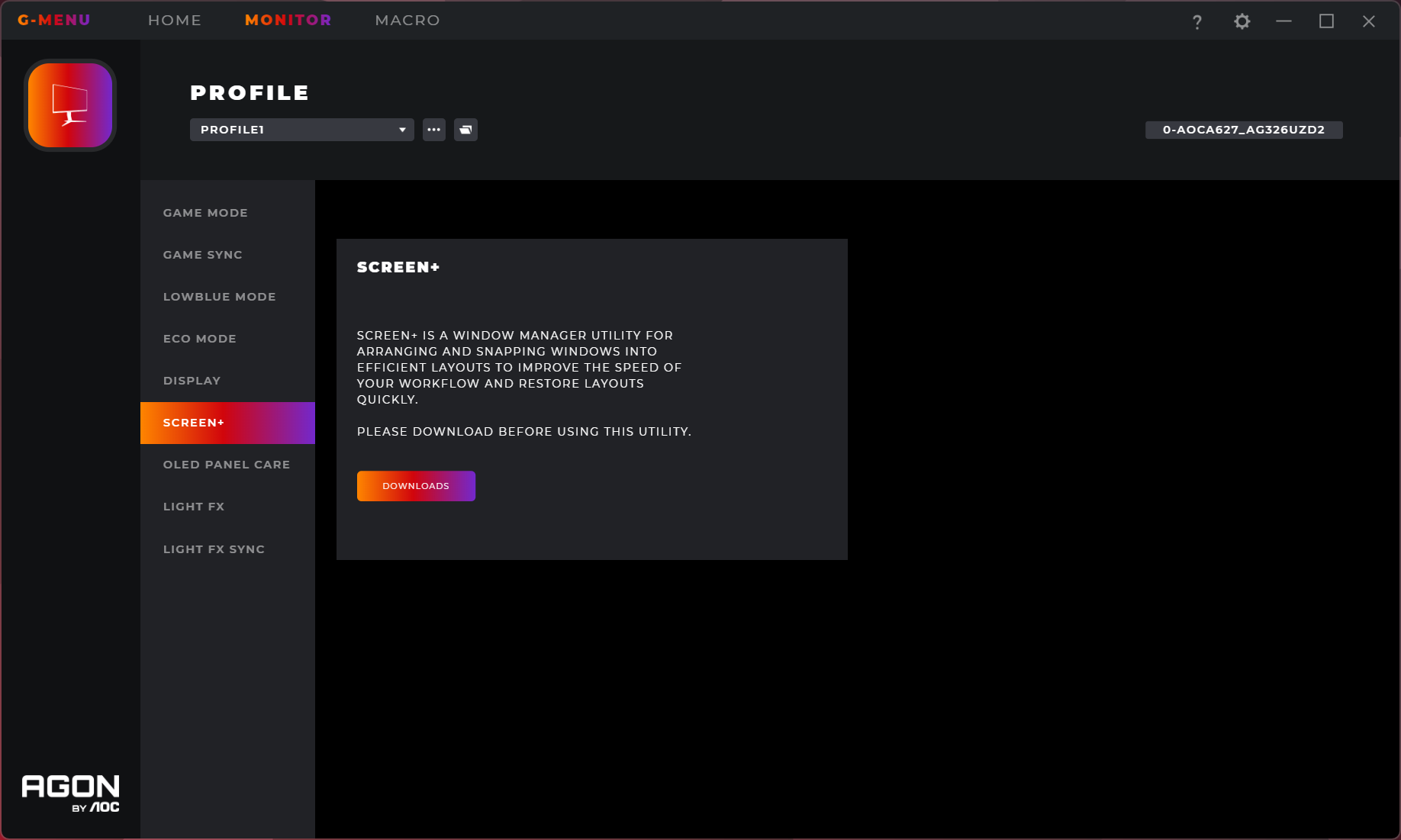Click the PROFILE heading text
This screenshot has height=840, width=1401.
(x=250, y=93)
